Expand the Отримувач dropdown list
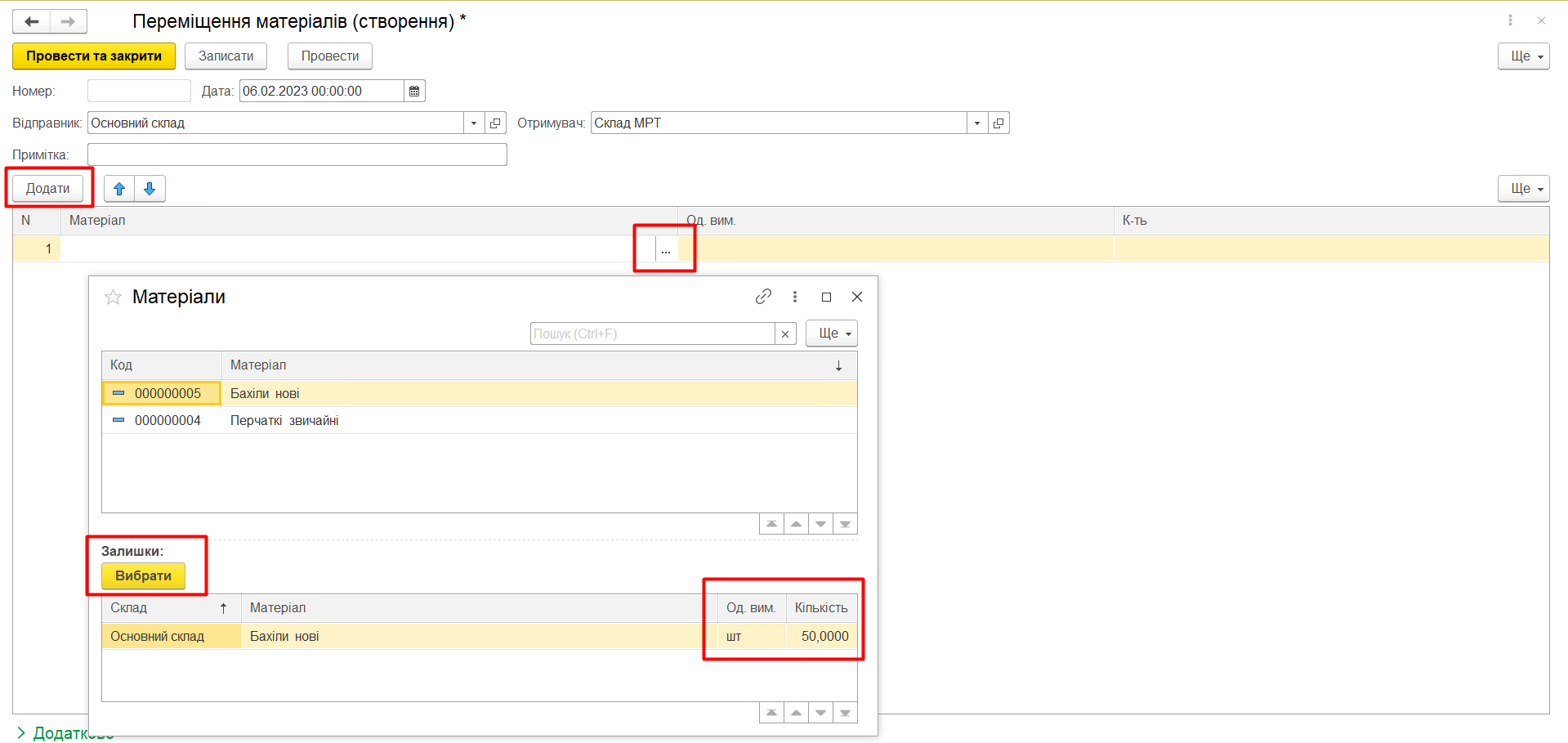Viewport: 1568px width, 743px height. click(977, 123)
